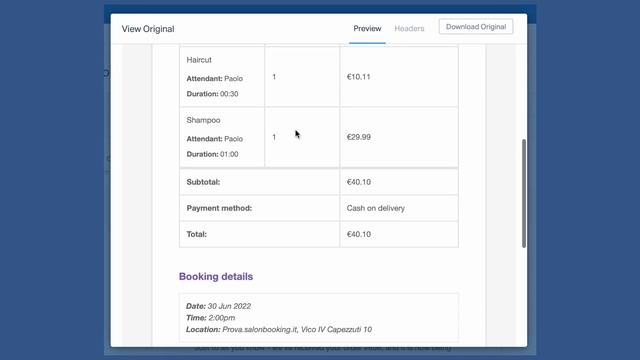The image size is (640, 360).
Task: Click the booking time 2:00pm
Action: click(222, 318)
